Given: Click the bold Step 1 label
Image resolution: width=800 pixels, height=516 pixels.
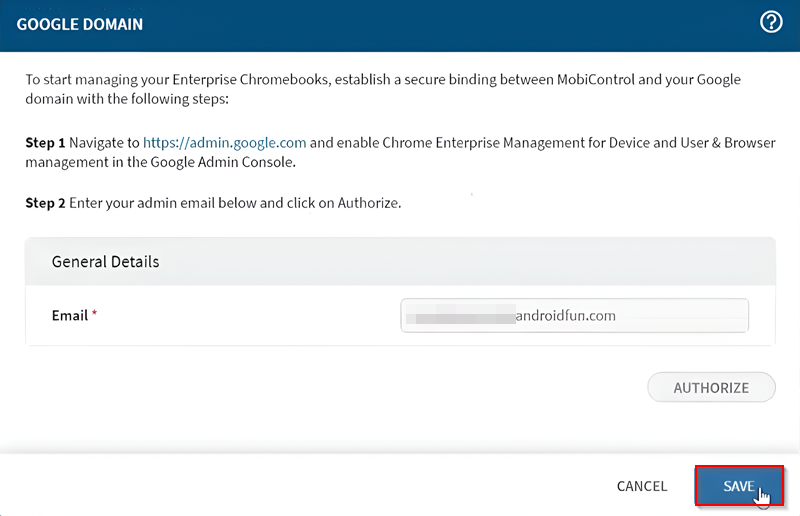Looking at the screenshot, I should 45,143.
